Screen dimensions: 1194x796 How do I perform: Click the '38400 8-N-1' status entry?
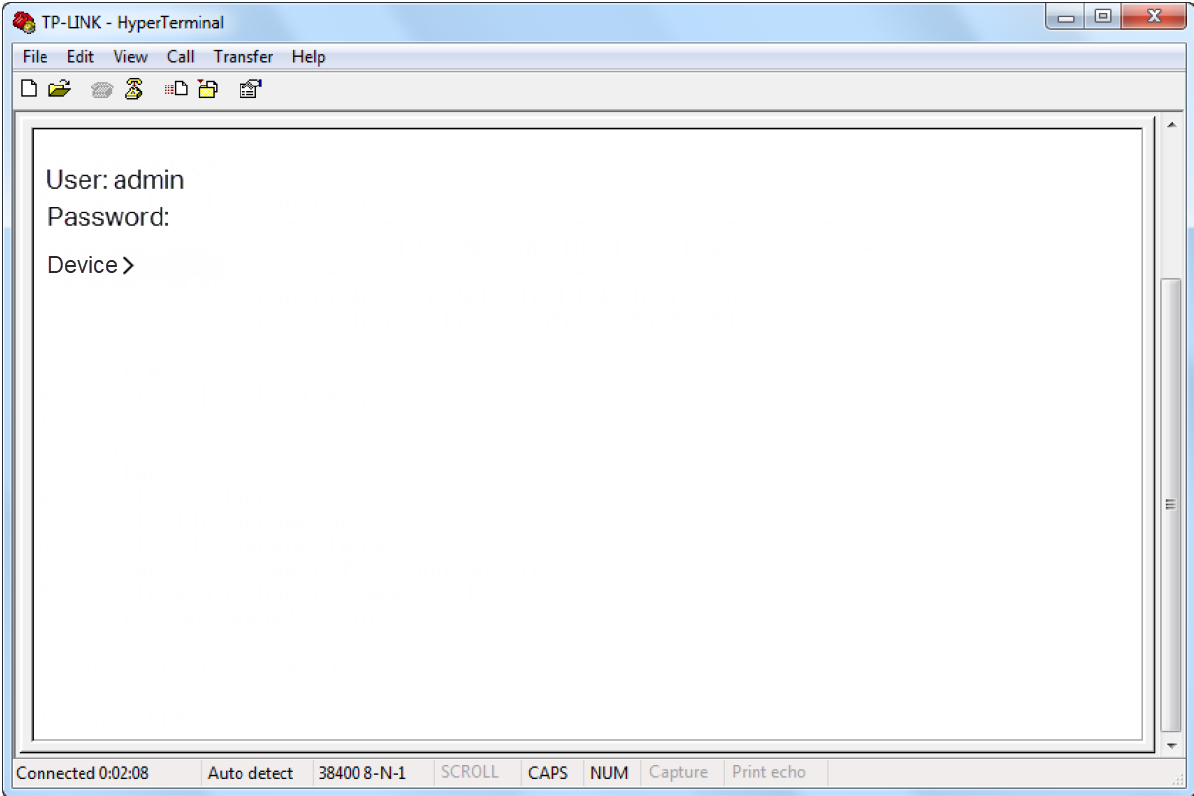[362, 773]
